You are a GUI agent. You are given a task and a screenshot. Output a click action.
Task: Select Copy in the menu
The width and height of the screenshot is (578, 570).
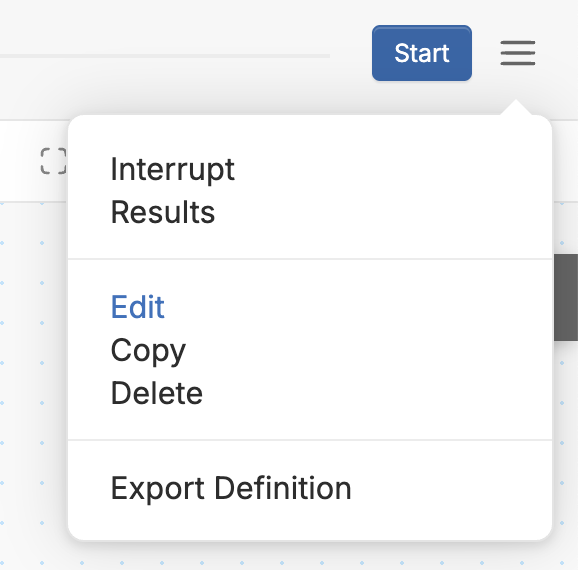pyautogui.click(x=148, y=351)
